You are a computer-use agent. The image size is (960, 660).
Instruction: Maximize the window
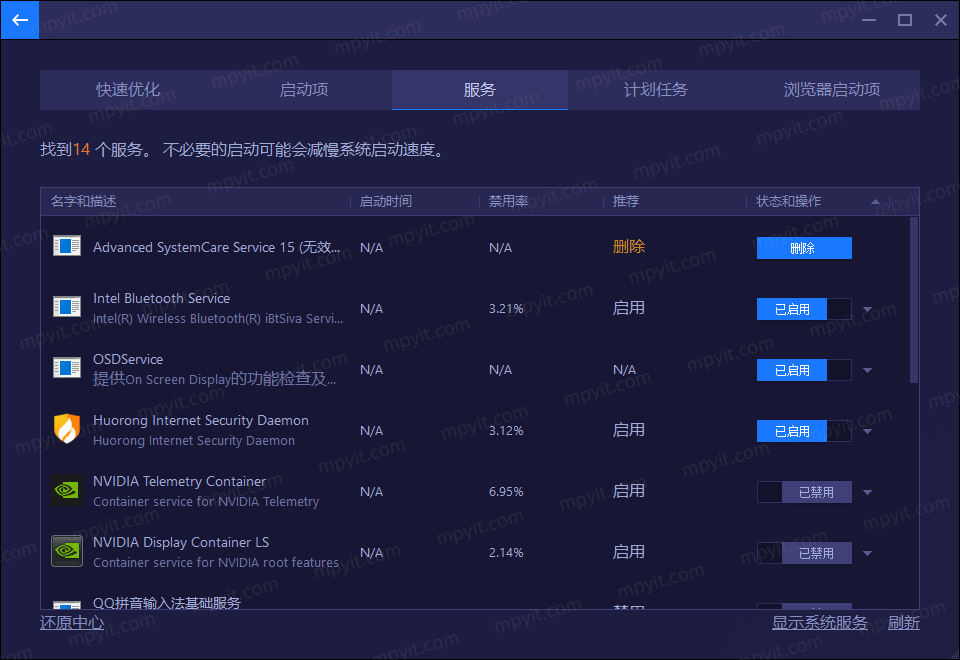coord(905,20)
